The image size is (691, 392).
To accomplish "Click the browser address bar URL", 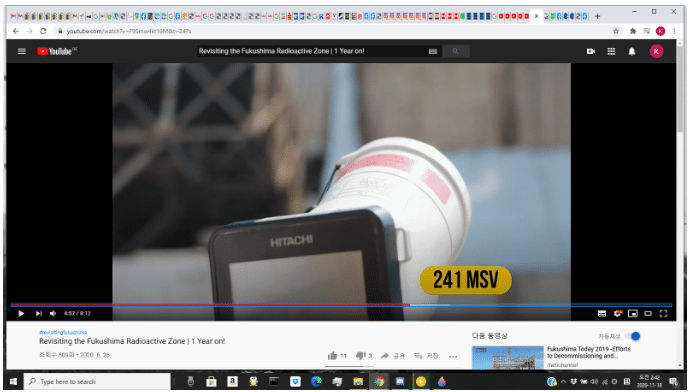I will [x=129, y=31].
